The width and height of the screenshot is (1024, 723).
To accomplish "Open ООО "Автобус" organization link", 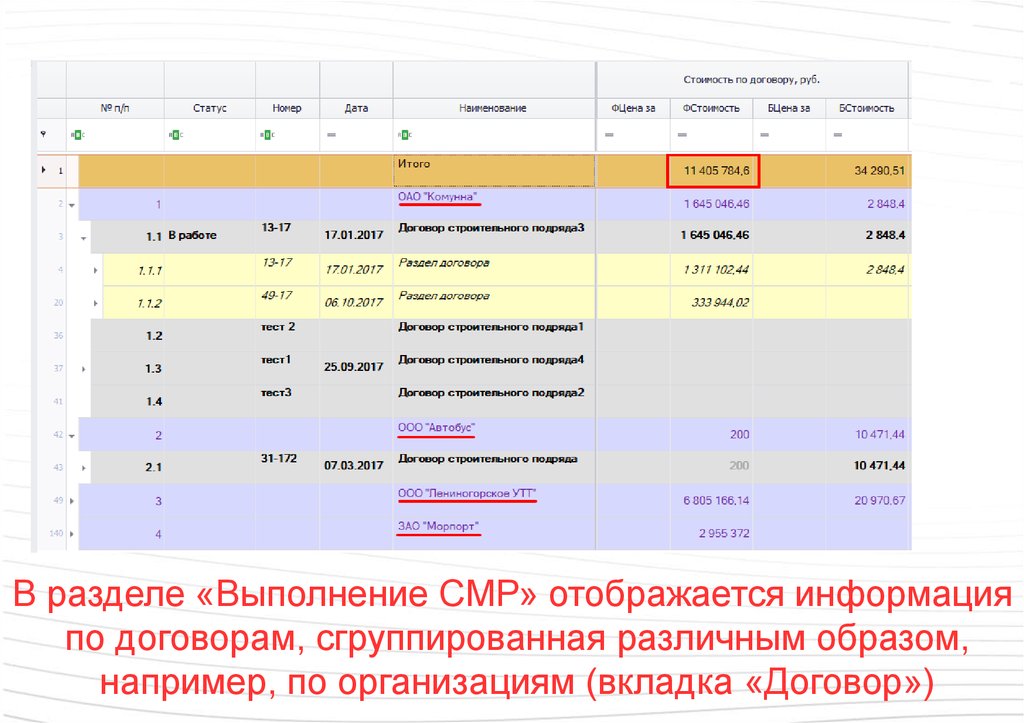I will tap(436, 429).
